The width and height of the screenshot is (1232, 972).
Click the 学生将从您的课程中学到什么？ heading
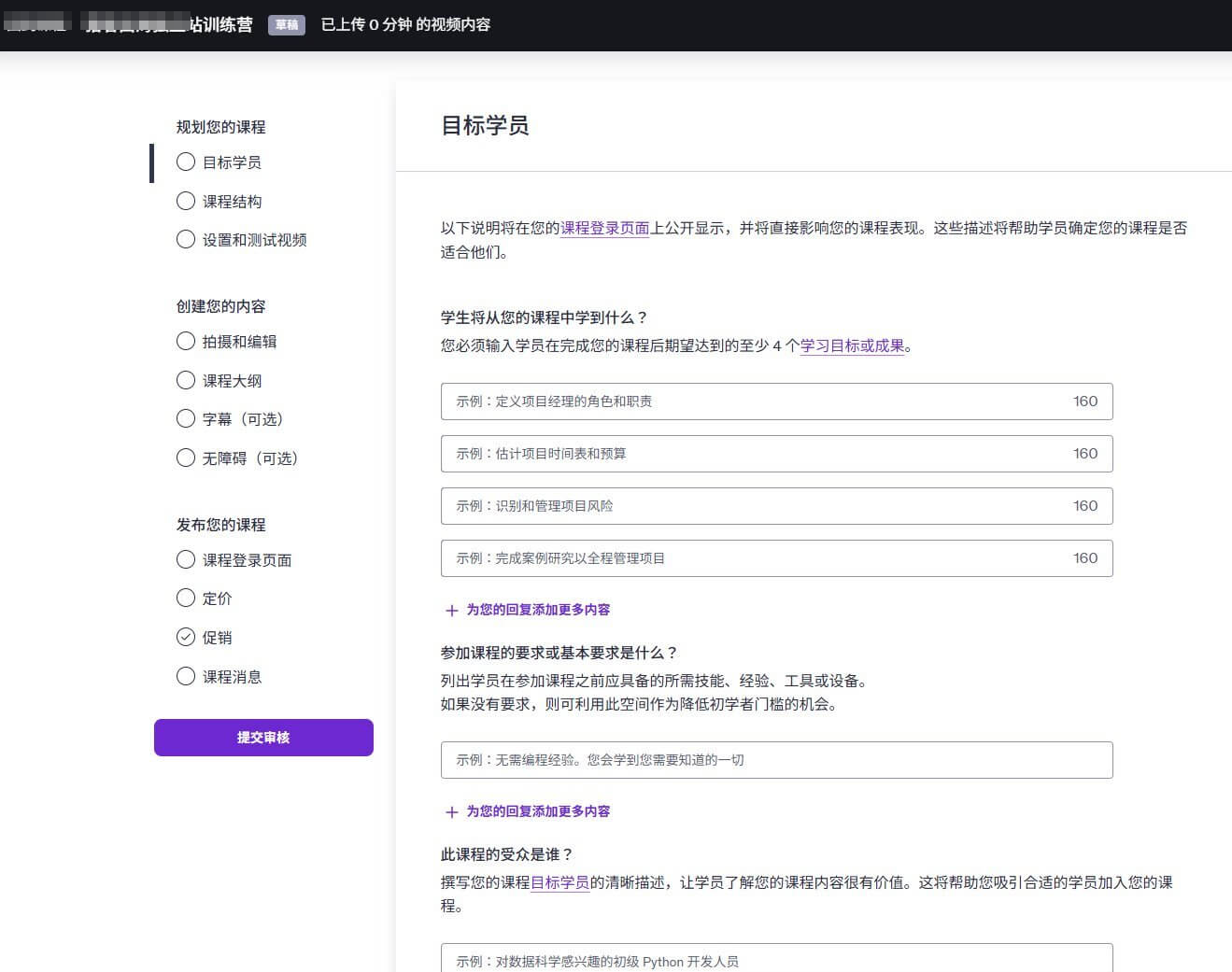545,317
